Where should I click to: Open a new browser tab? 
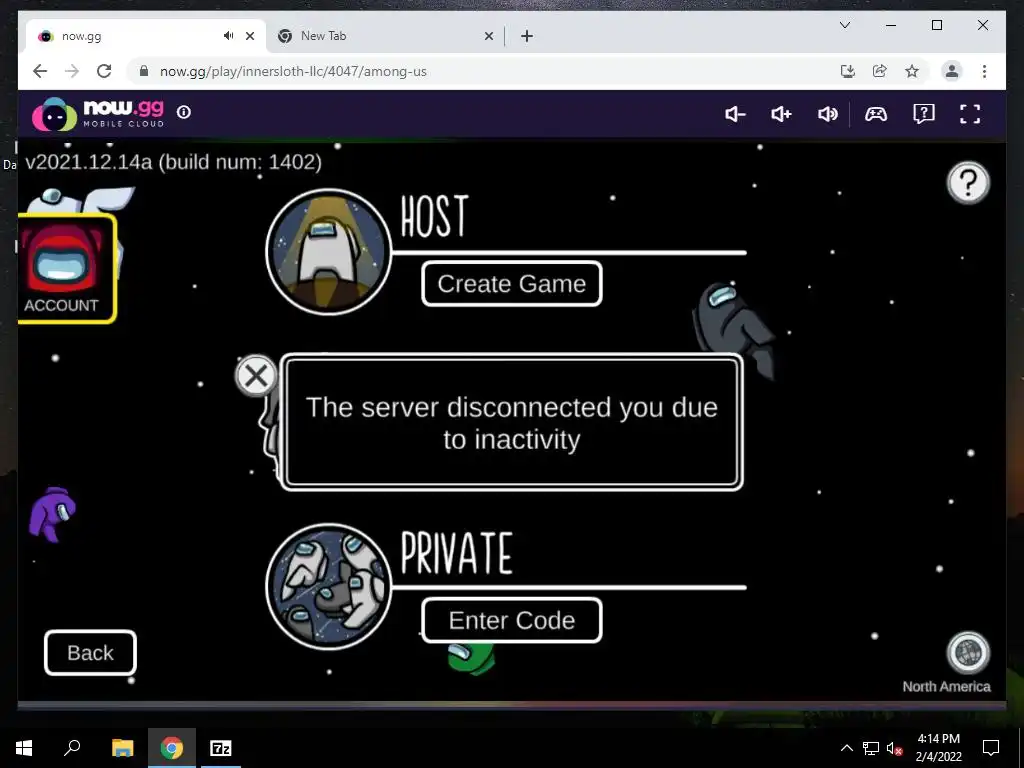tap(527, 36)
